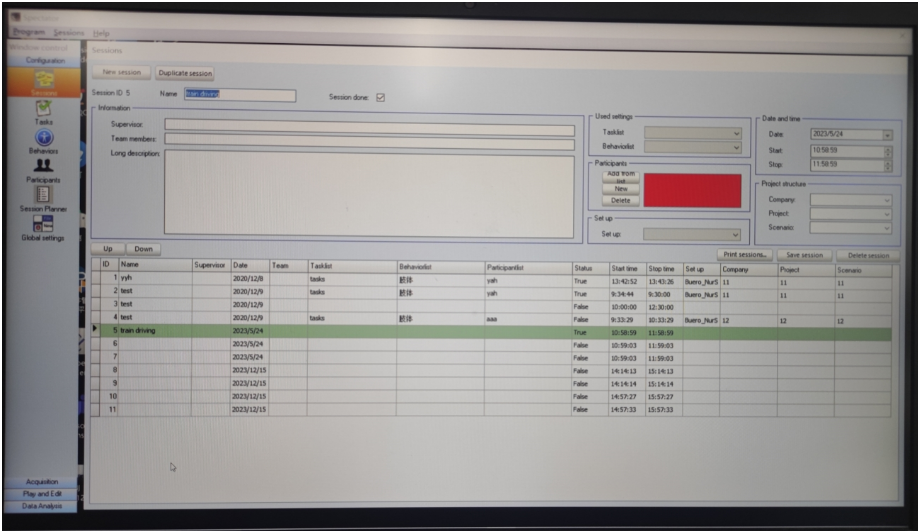Screen dimensions: 918x531
Task: Toggle the Session done checkbox
Action: coord(380,97)
